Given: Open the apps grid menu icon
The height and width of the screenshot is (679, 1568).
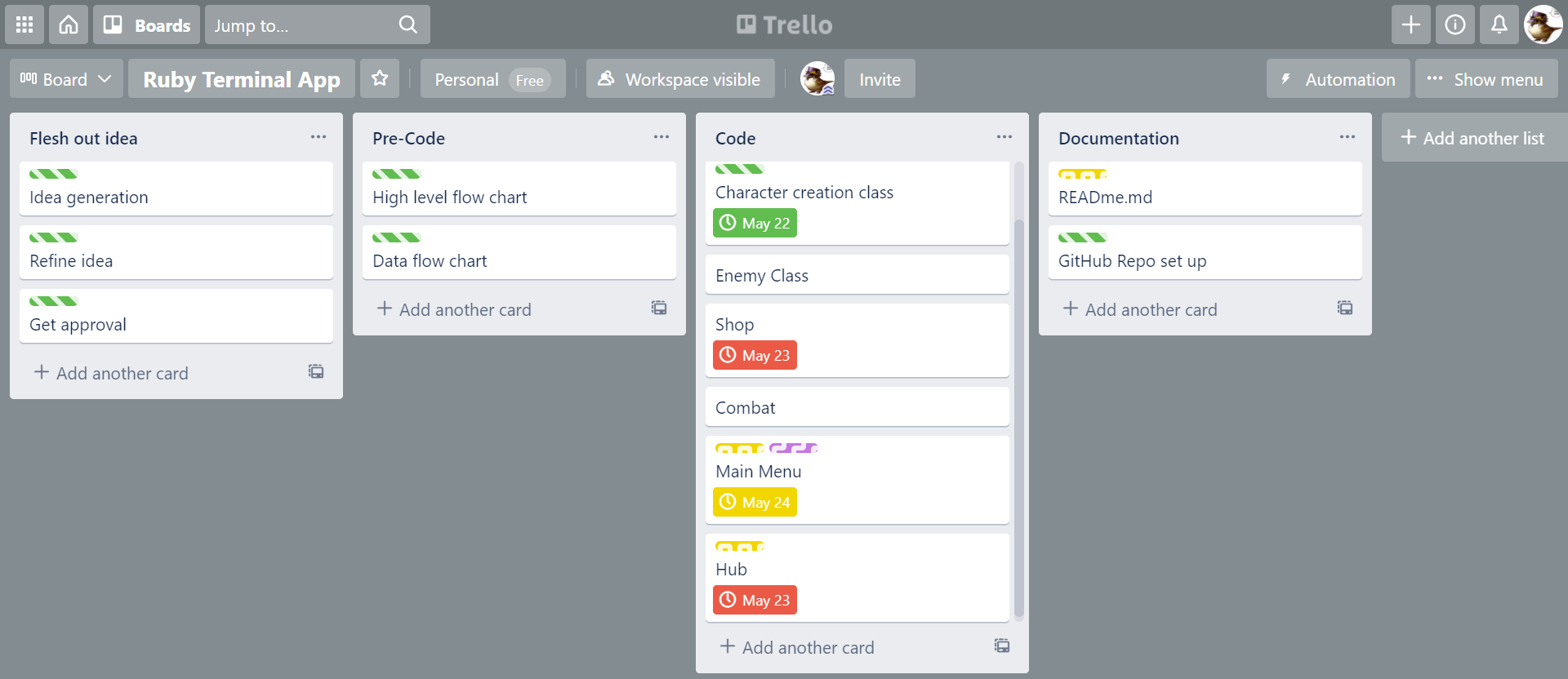Looking at the screenshot, I should click(x=24, y=24).
